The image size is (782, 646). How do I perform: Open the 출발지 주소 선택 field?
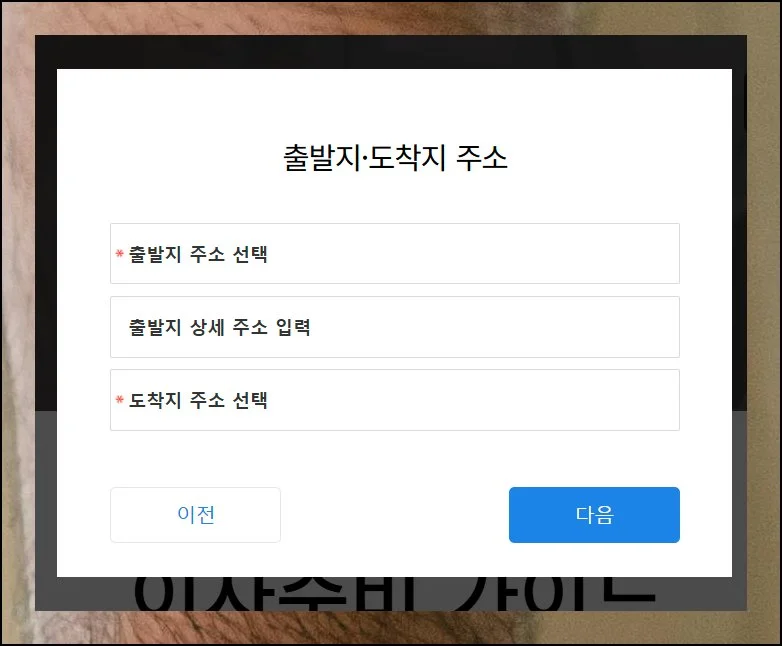point(394,253)
